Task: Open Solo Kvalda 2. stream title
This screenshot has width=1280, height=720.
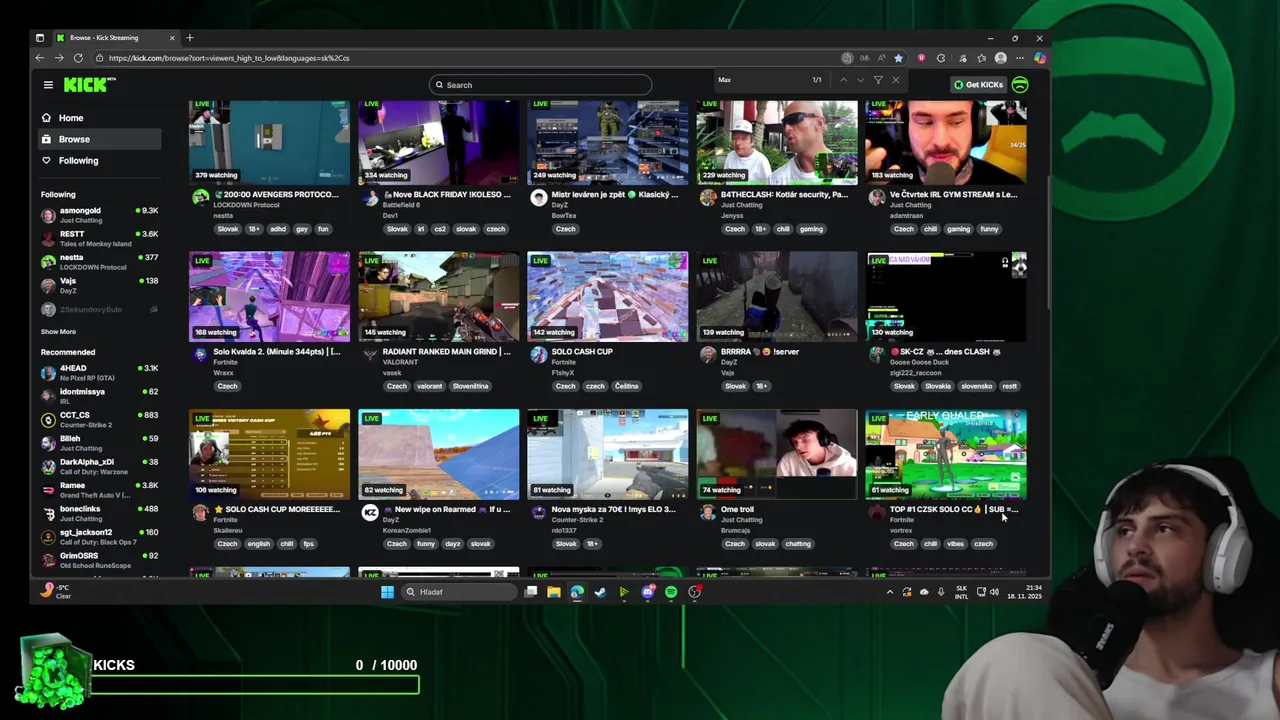Action: [x=277, y=352]
